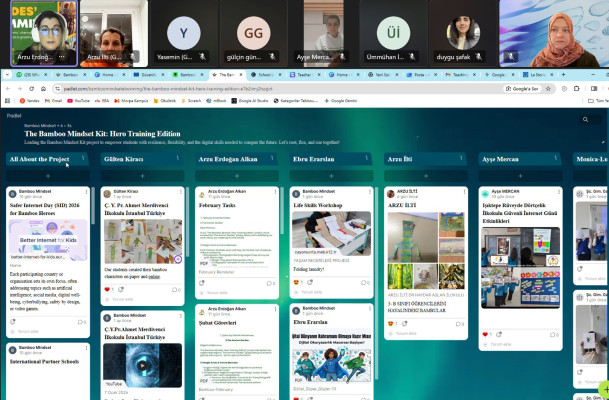Screen dimensions: 609x400
Task: Open Gülten Kiracı section options menu
Action: coord(177,158)
